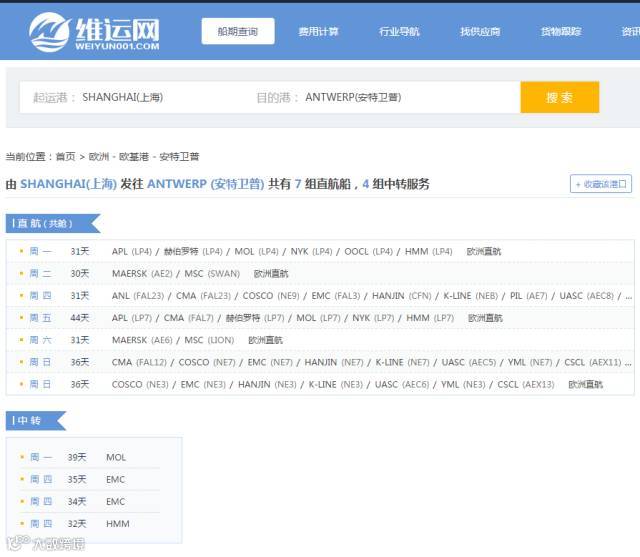
Task: Click the ANTWERP (安特卫普) heading link
Action: pyautogui.click(x=205, y=184)
